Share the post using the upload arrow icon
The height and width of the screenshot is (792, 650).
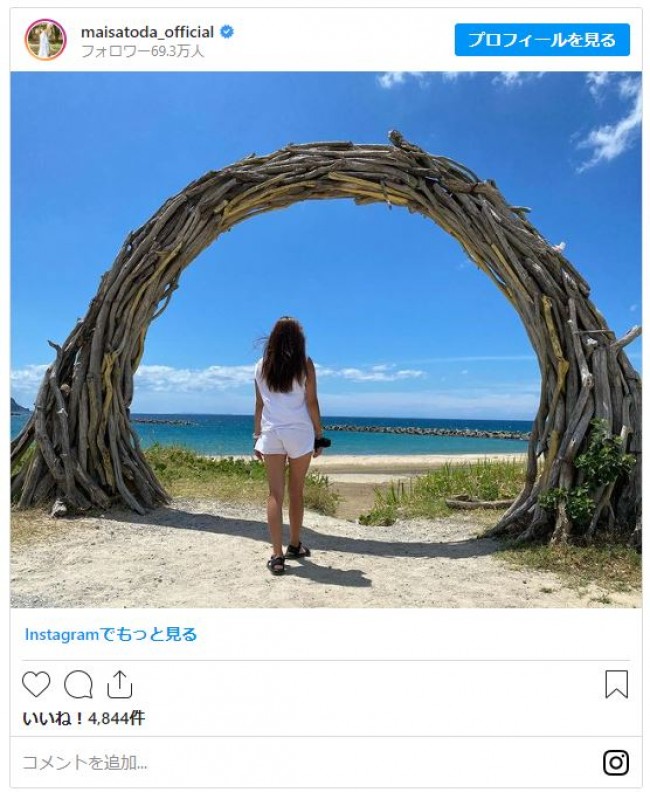tap(120, 684)
